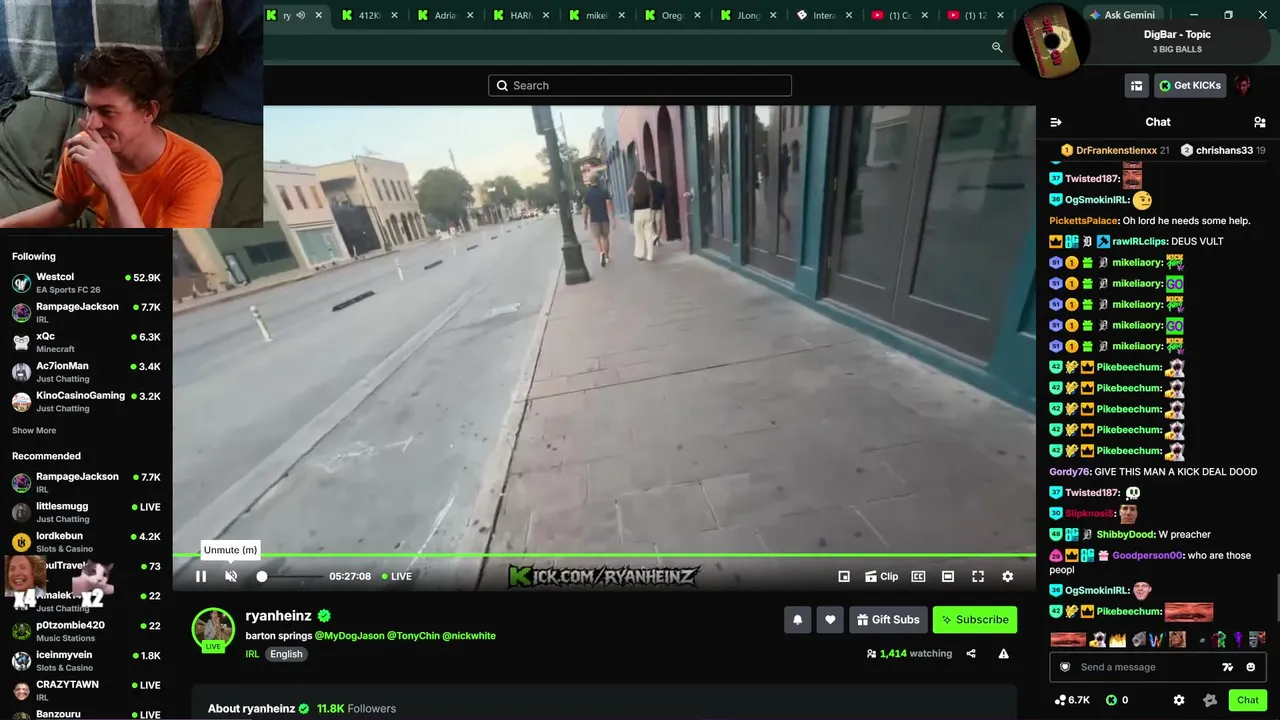Toggle closed captions (CC) on the player
Viewport: 1280px width, 720px height.
point(918,576)
